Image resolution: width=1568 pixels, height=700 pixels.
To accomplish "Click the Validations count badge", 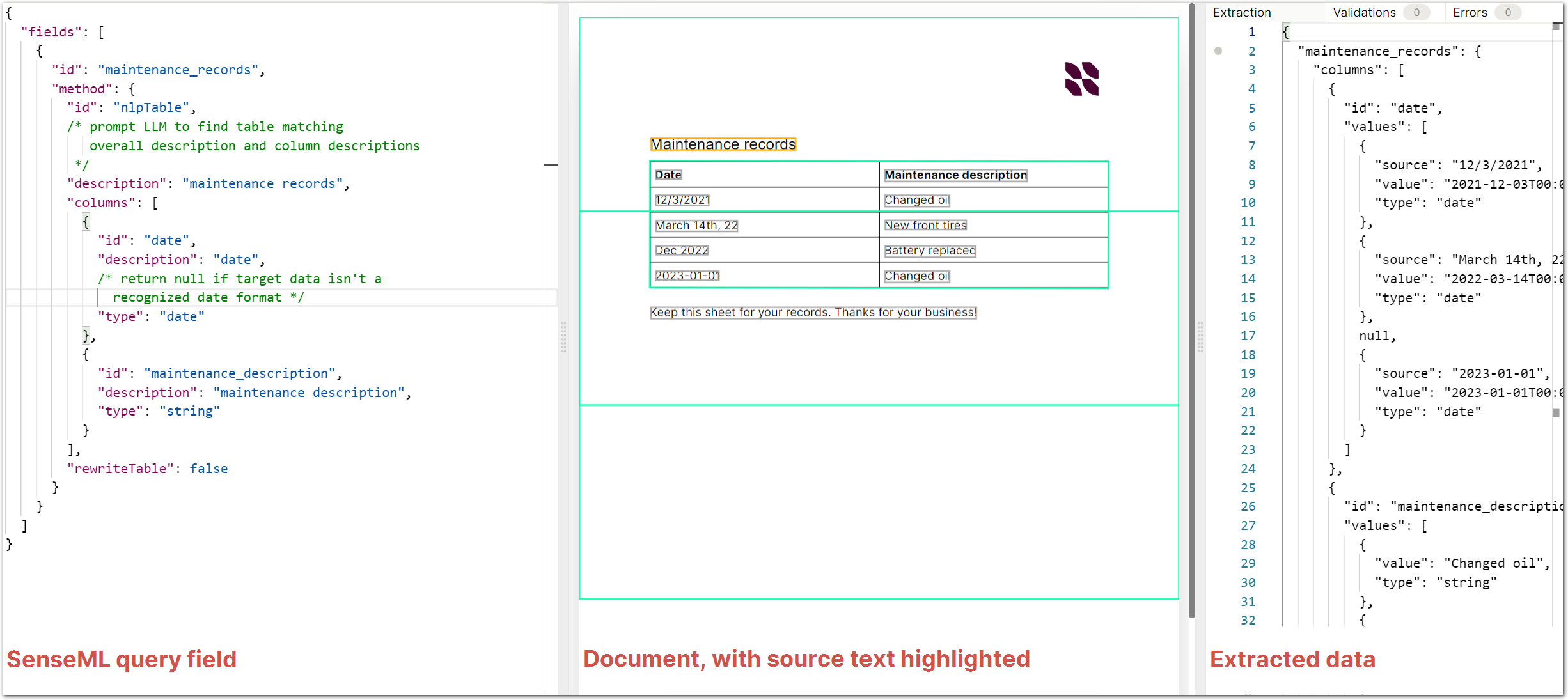I will (1416, 12).
